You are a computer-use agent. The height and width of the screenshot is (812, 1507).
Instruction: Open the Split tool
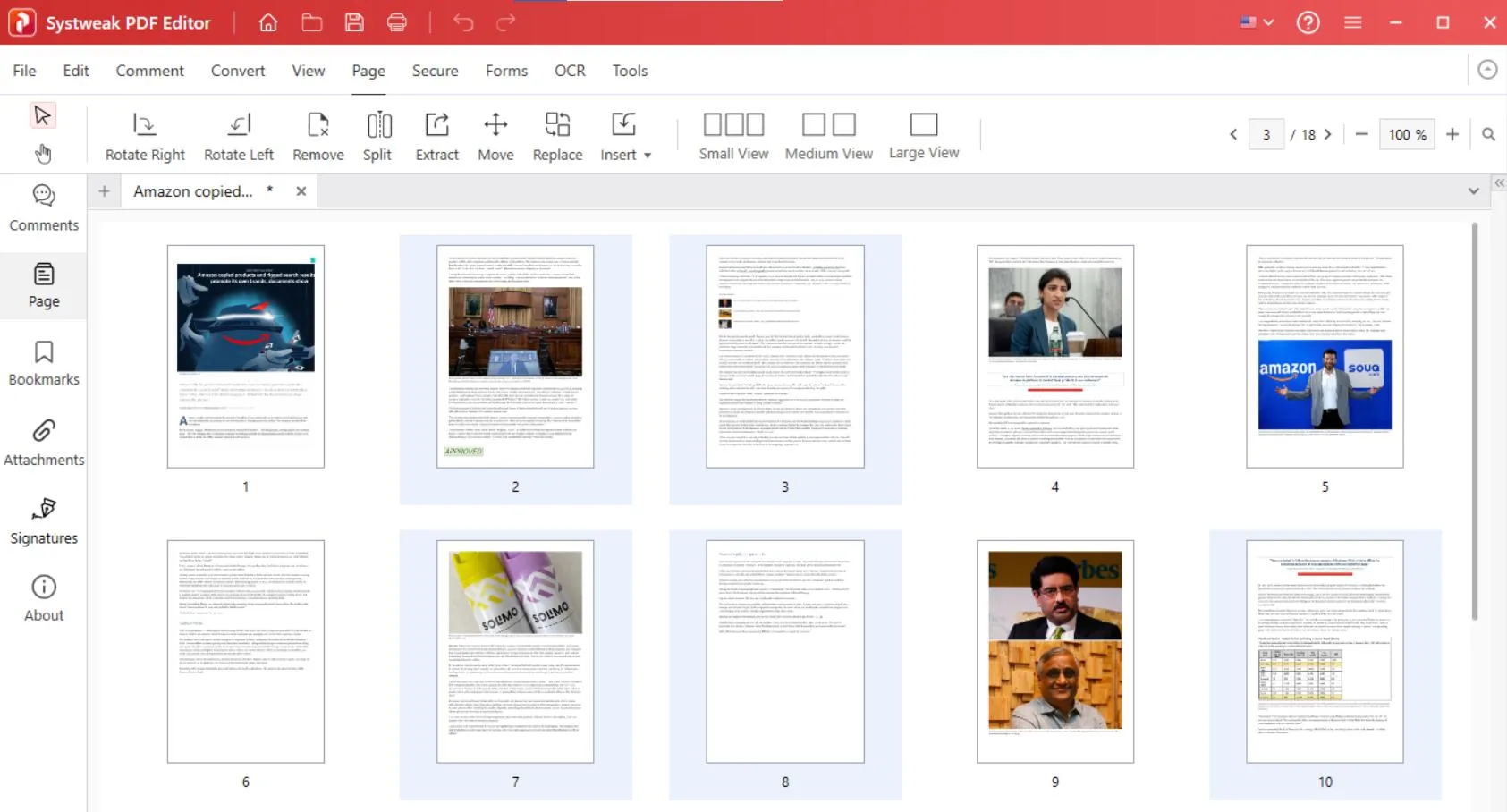(x=377, y=134)
